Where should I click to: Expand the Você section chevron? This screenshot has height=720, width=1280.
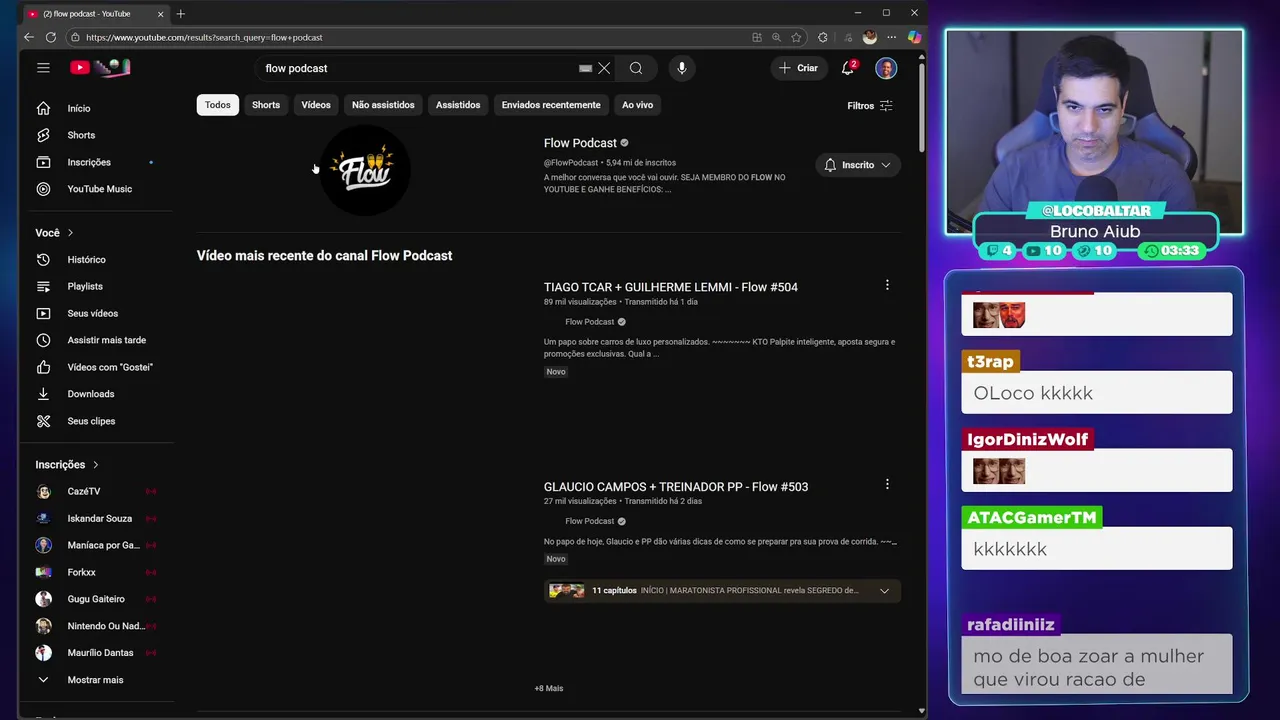click(x=70, y=233)
